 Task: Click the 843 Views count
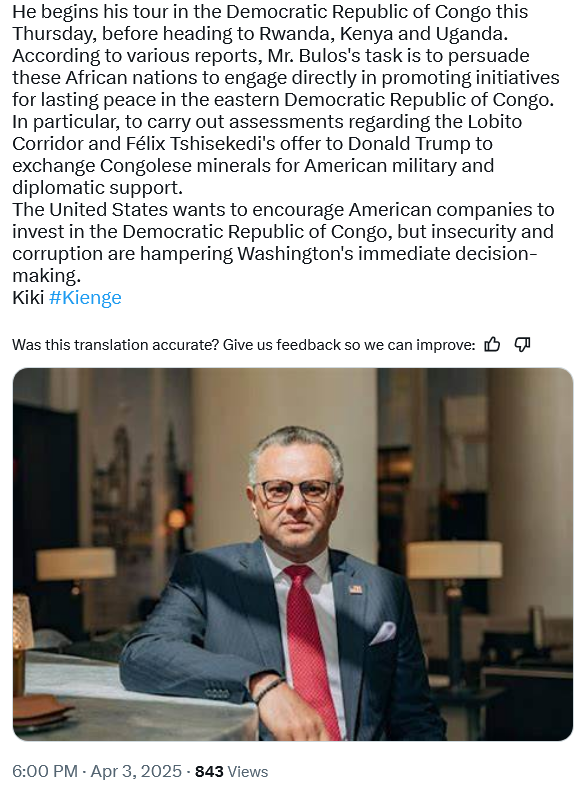231,771
